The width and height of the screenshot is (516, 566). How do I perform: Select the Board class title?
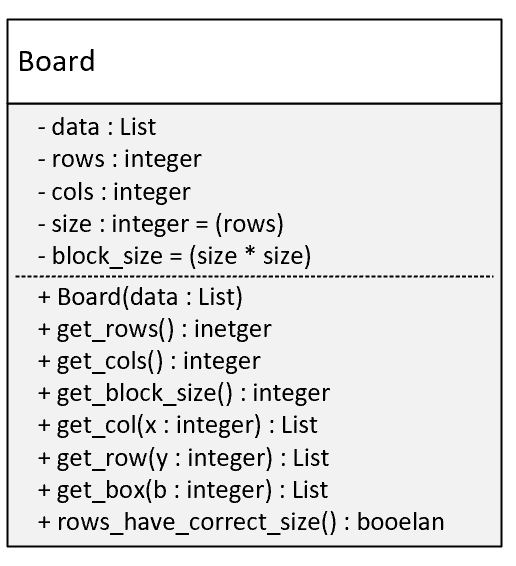56,61
